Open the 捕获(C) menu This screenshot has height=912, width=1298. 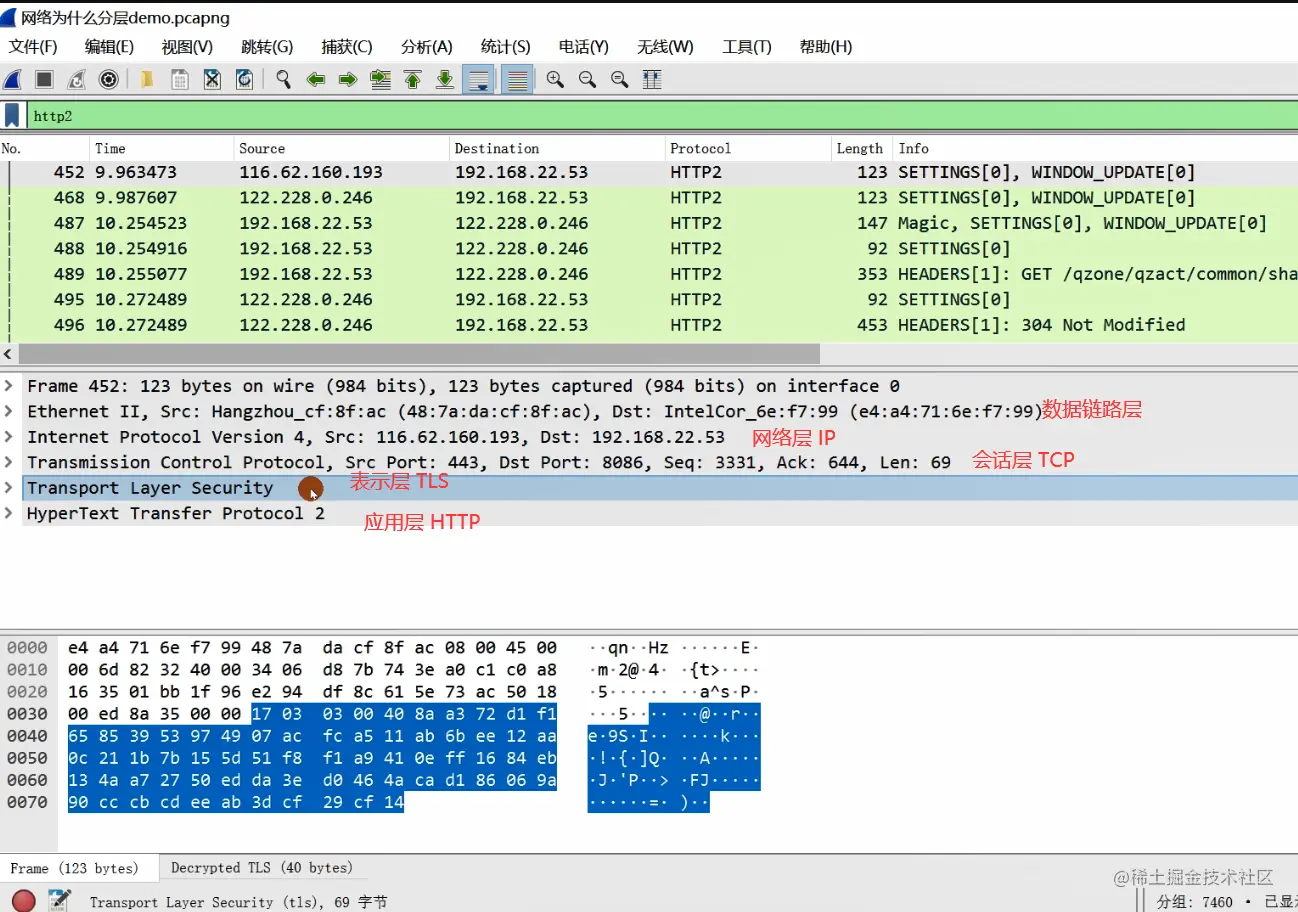point(347,47)
